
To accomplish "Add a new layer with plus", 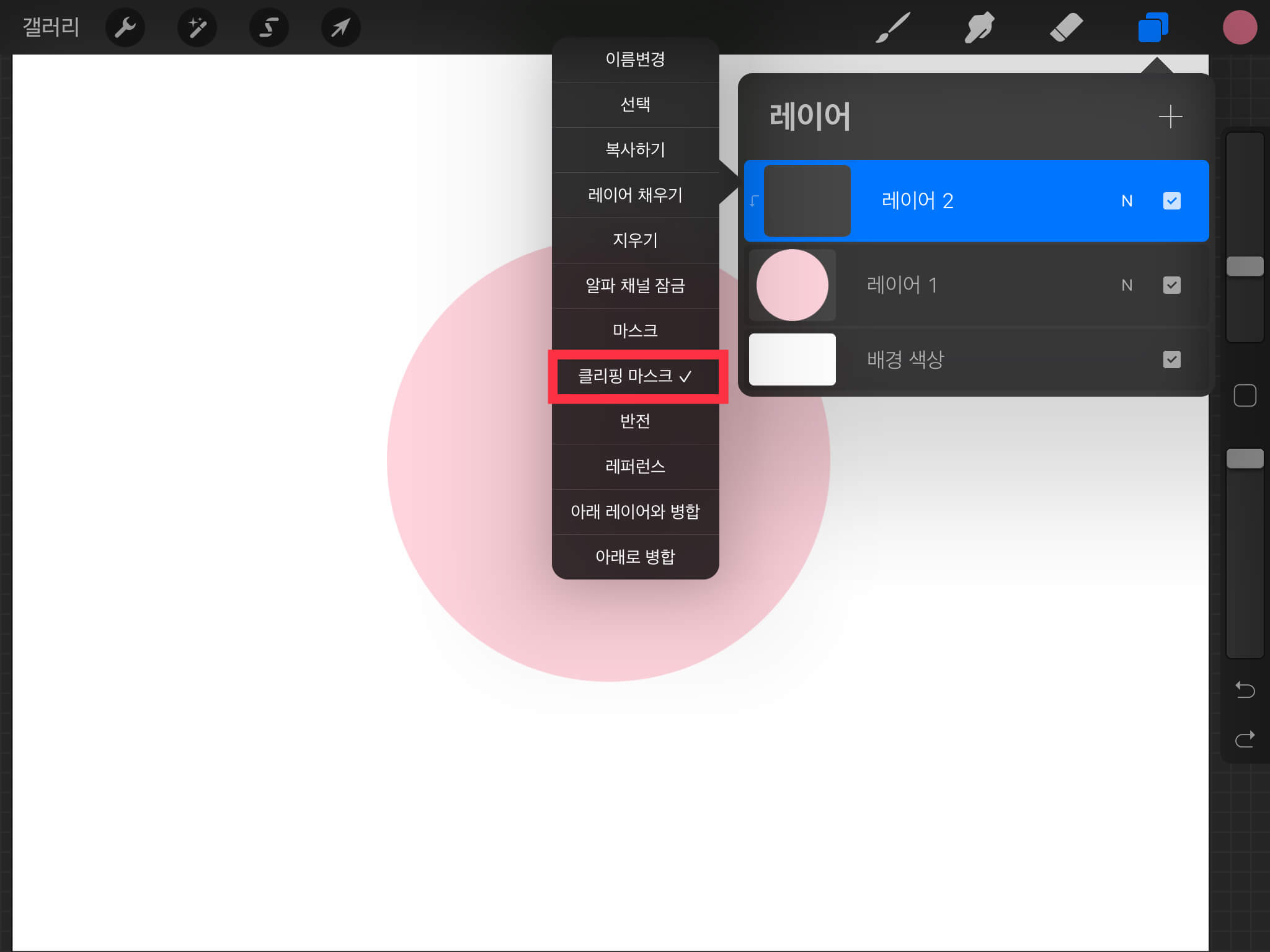I will (1170, 117).
